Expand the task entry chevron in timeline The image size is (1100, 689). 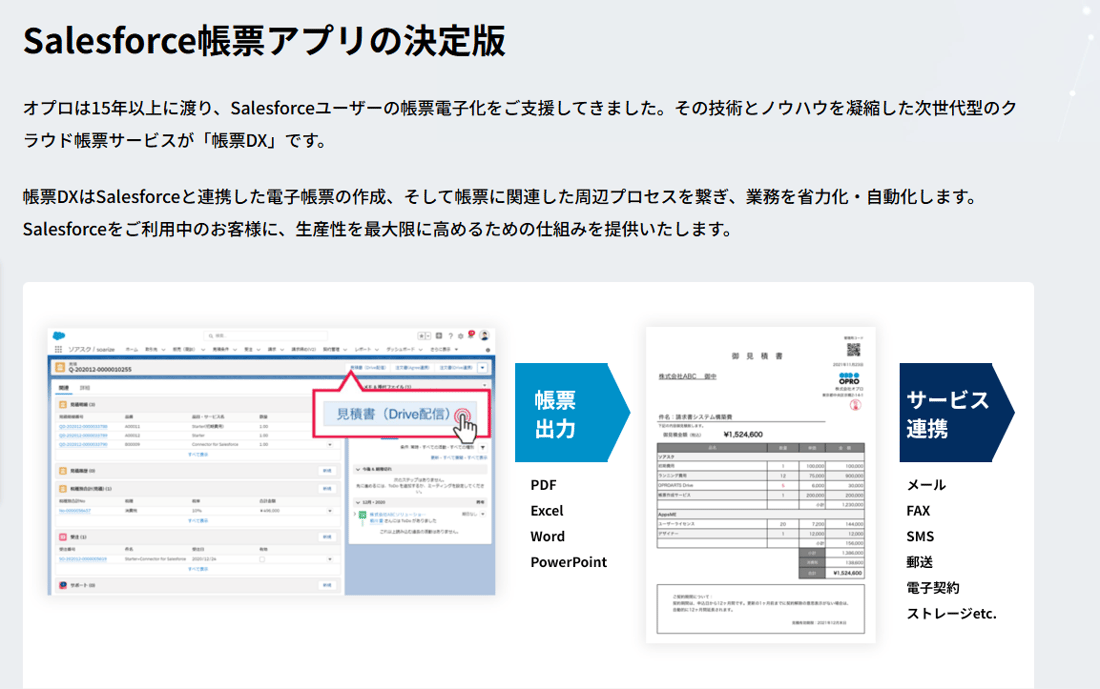(x=354, y=514)
